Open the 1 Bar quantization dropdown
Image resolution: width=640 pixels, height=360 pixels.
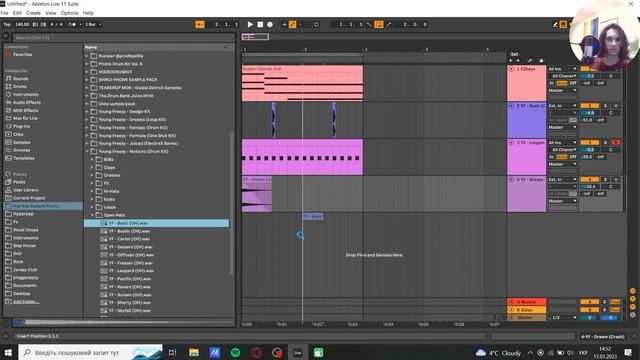[x=93, y=24]
